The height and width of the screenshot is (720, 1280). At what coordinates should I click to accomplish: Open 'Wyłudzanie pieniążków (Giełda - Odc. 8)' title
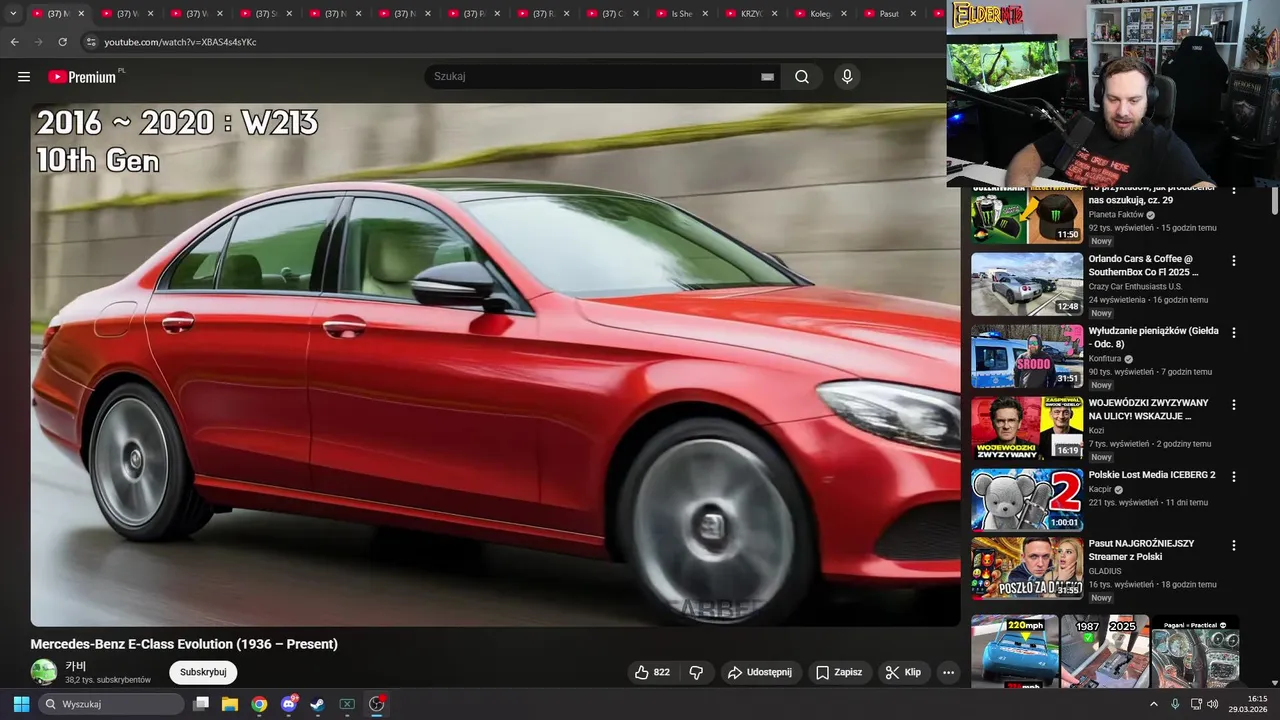click(1154, 337)
